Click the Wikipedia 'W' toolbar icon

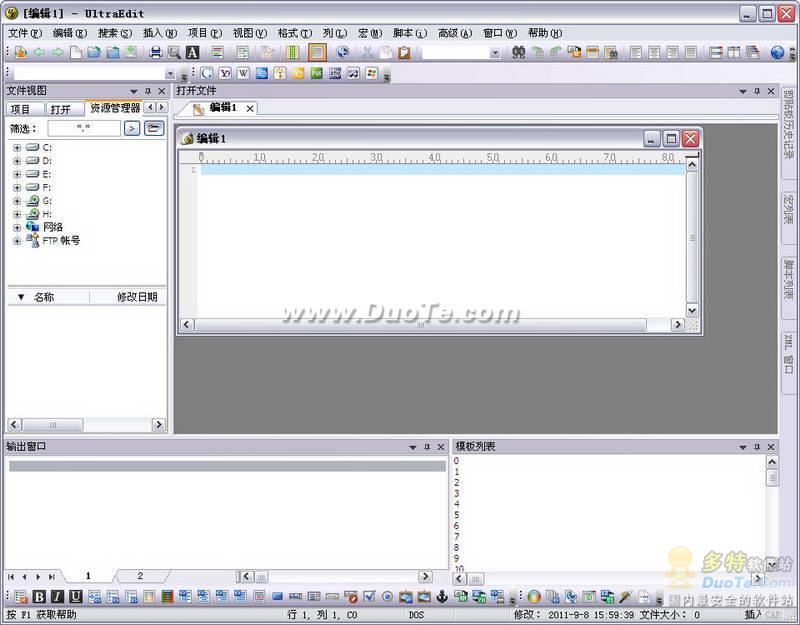point(243,73)
